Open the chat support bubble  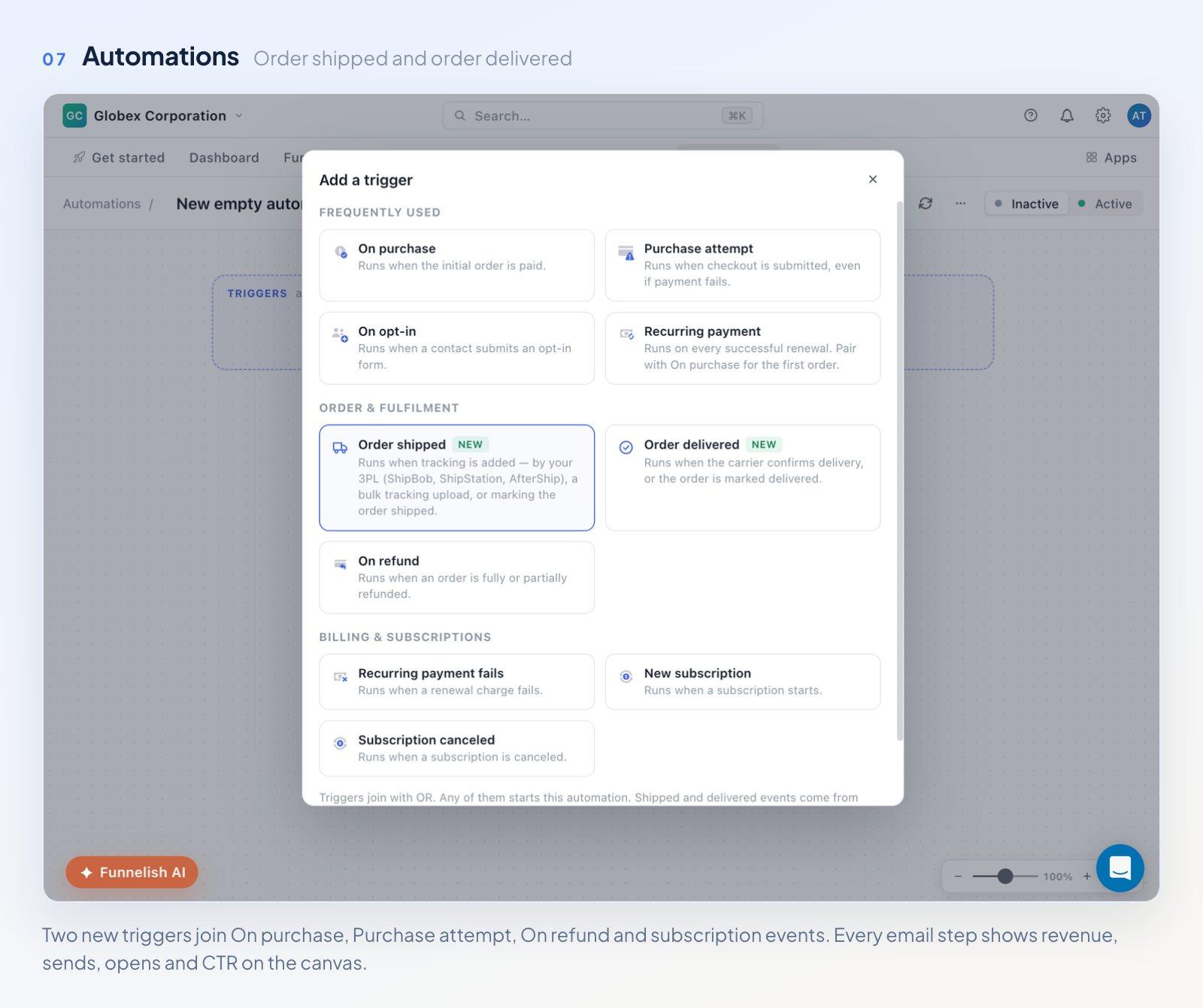coord(1120,867)
